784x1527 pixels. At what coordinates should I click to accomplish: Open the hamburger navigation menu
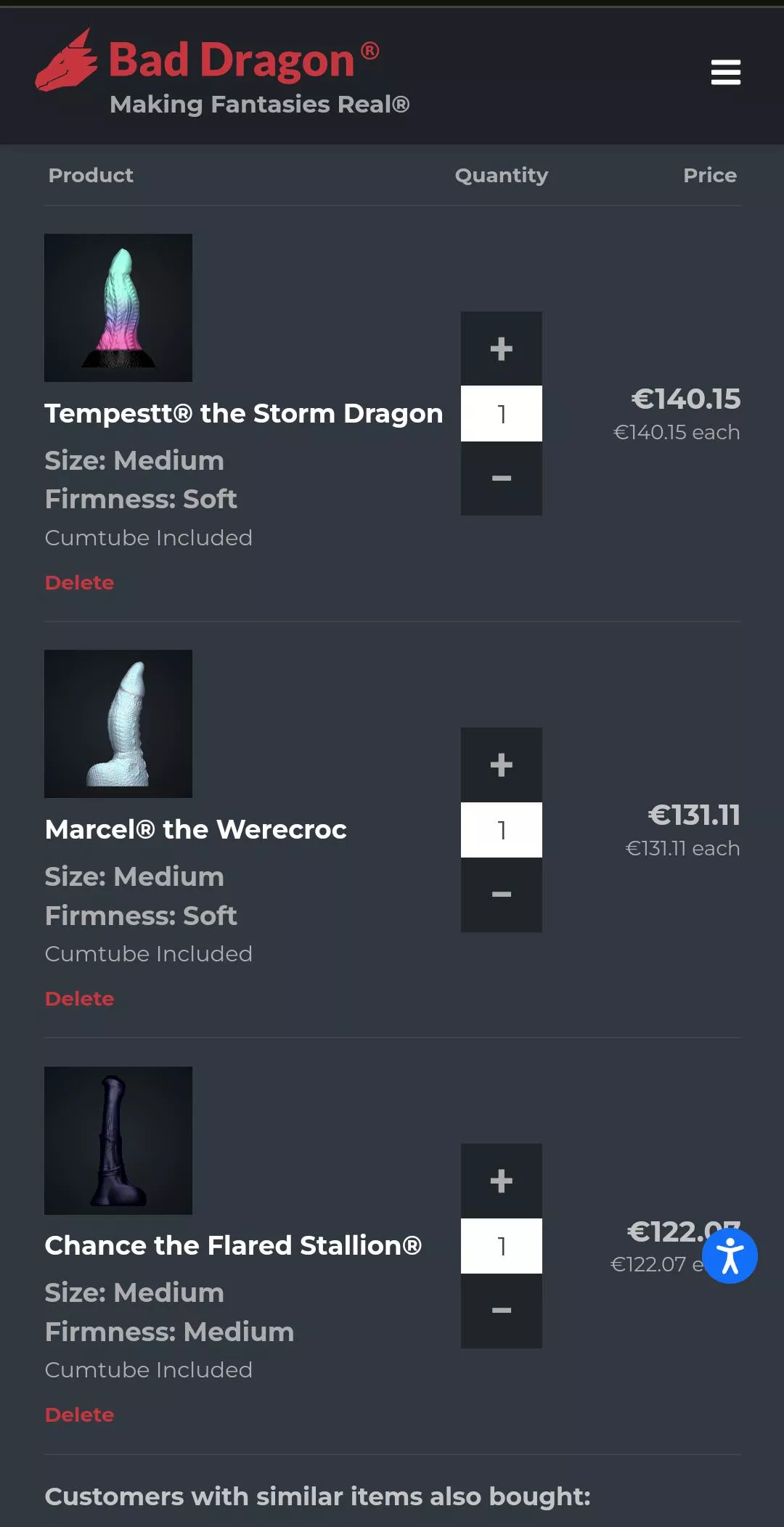coord(725,72)
